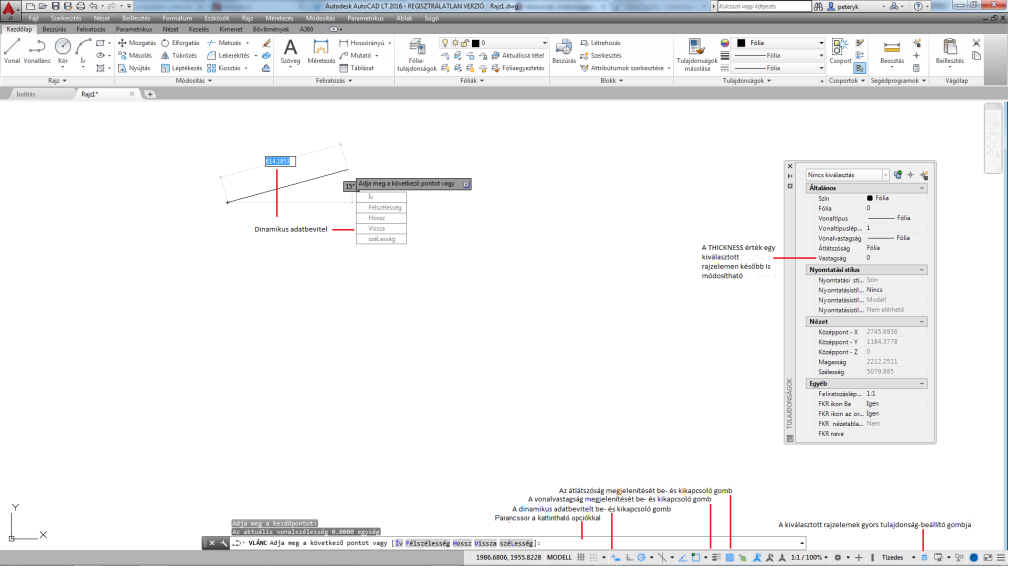Toggle the grid display in status bar

581,558
